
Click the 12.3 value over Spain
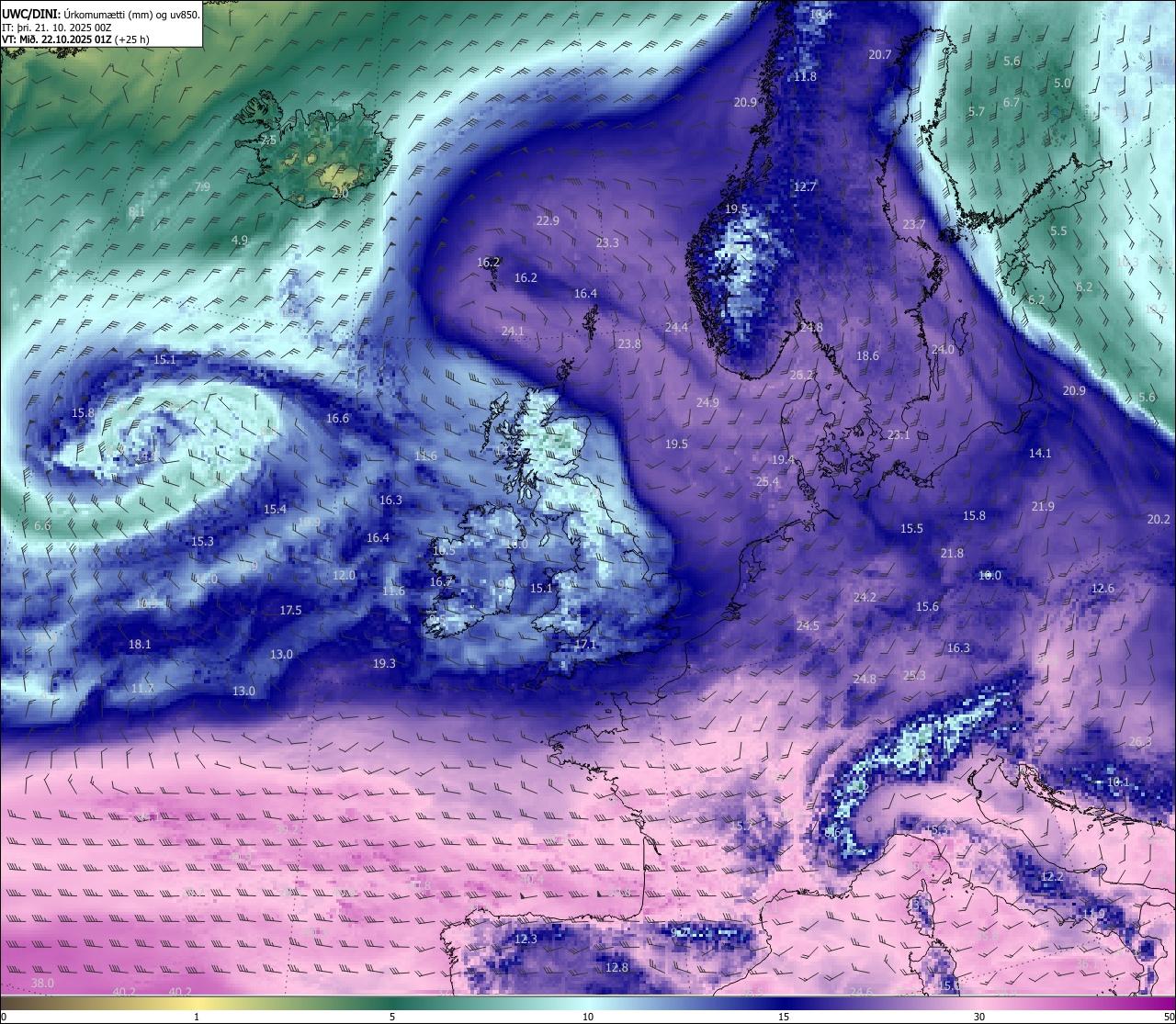pos(526,940)
